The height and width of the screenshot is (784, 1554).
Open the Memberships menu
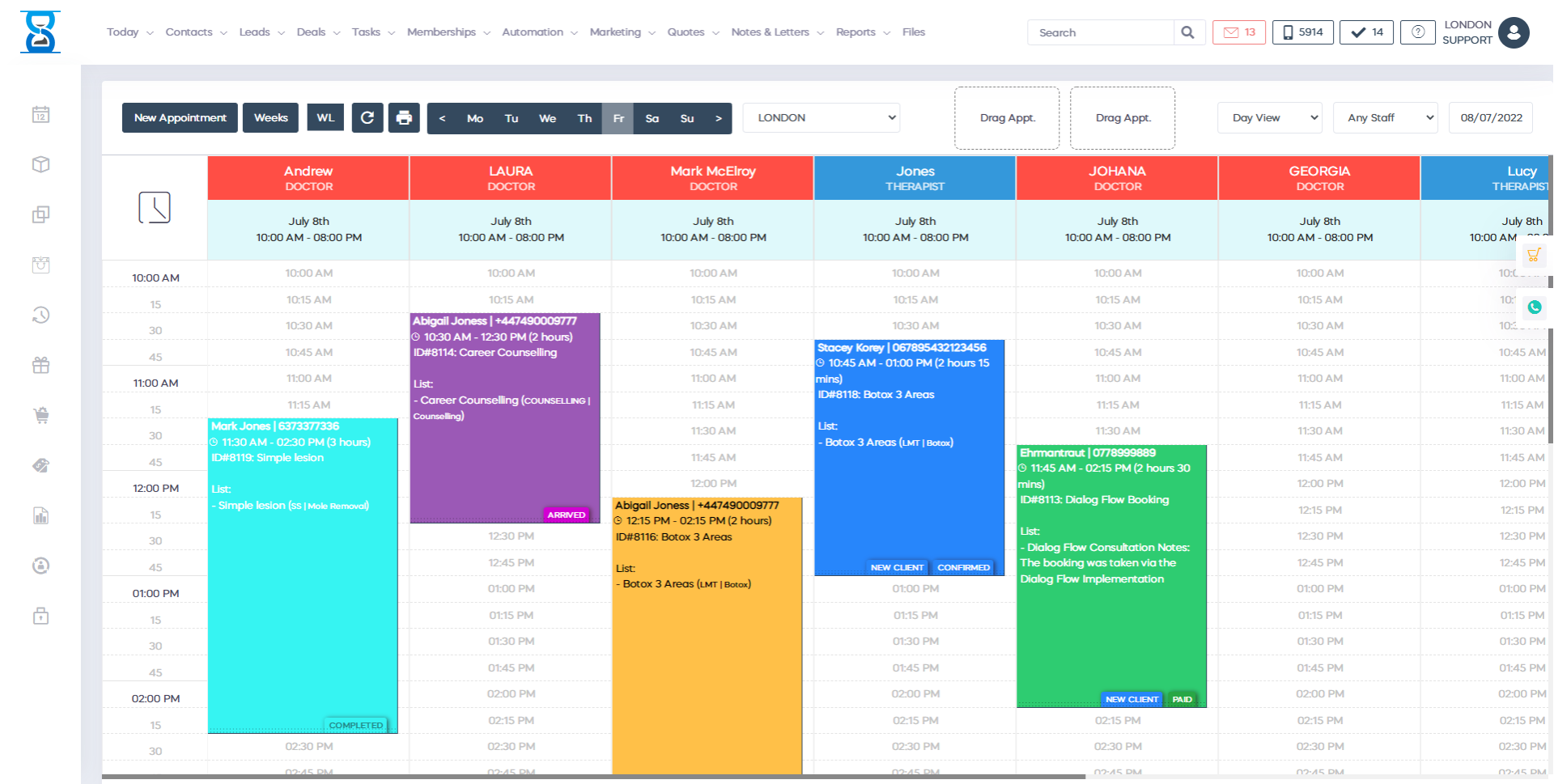(x=448, y=32)
